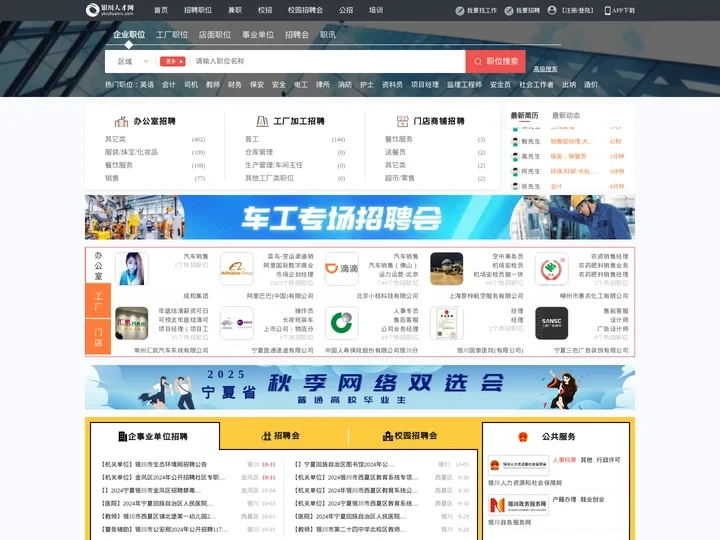The image size is (720, 540).
Task: Click the 我要找工作 header icon
Action: click(x=460, y=10)
